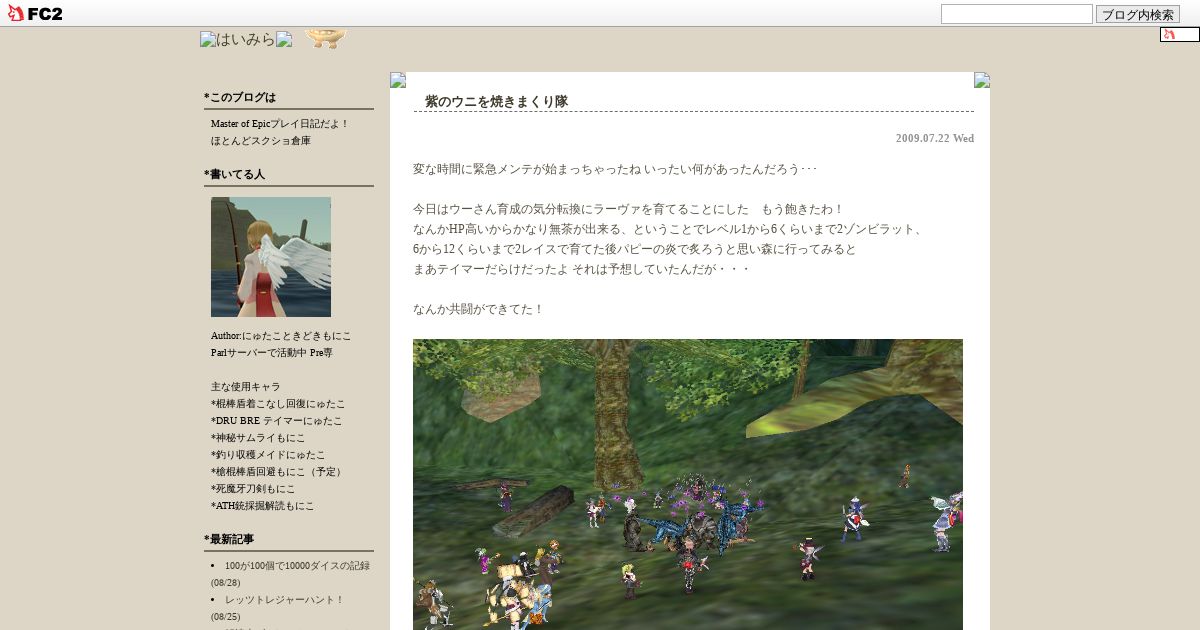Click the Author:にゅたこときどきもにこ line
Image resolution: width=1200 pixels, height=630 pixels.
pos(281,335)
